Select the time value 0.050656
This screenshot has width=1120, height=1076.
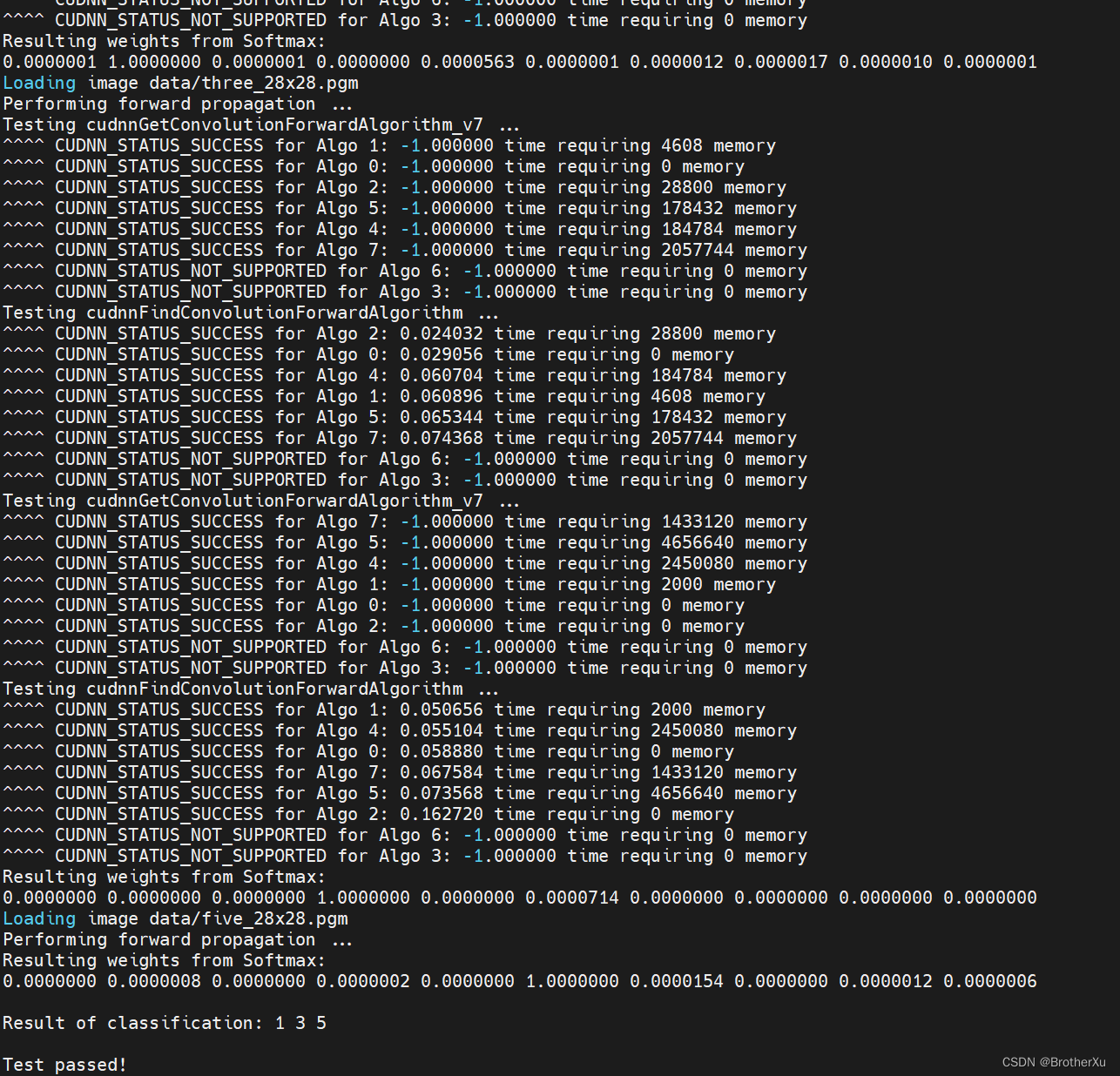click(442, 710)
